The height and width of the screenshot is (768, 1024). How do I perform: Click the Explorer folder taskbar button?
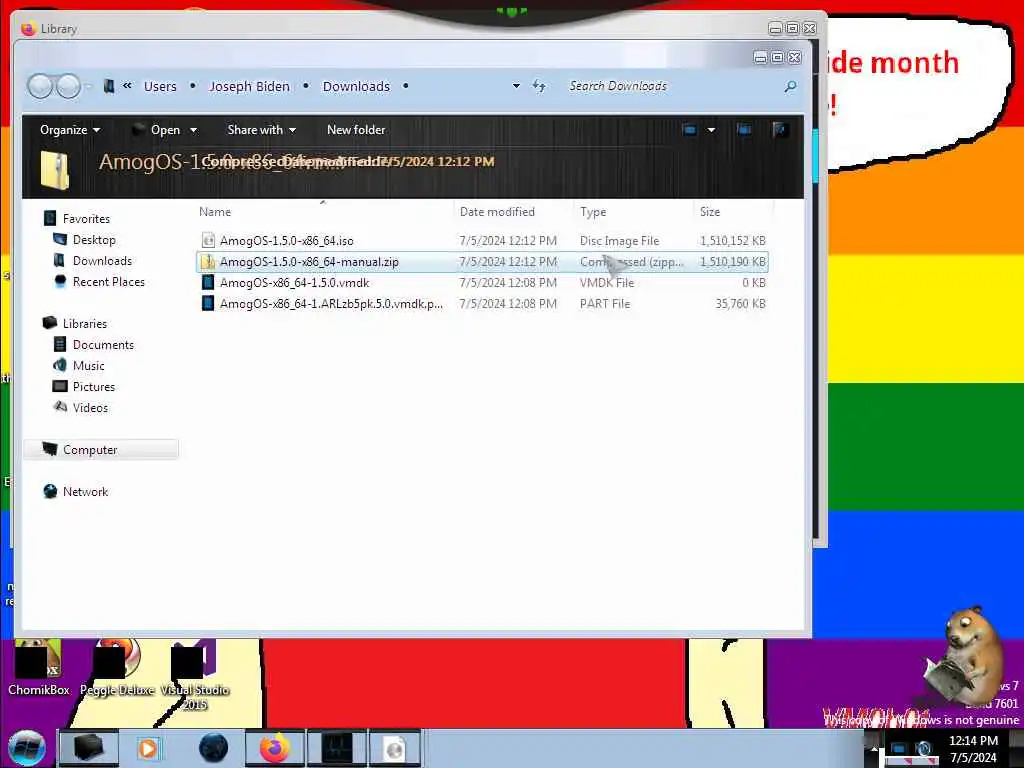(89, 748)
